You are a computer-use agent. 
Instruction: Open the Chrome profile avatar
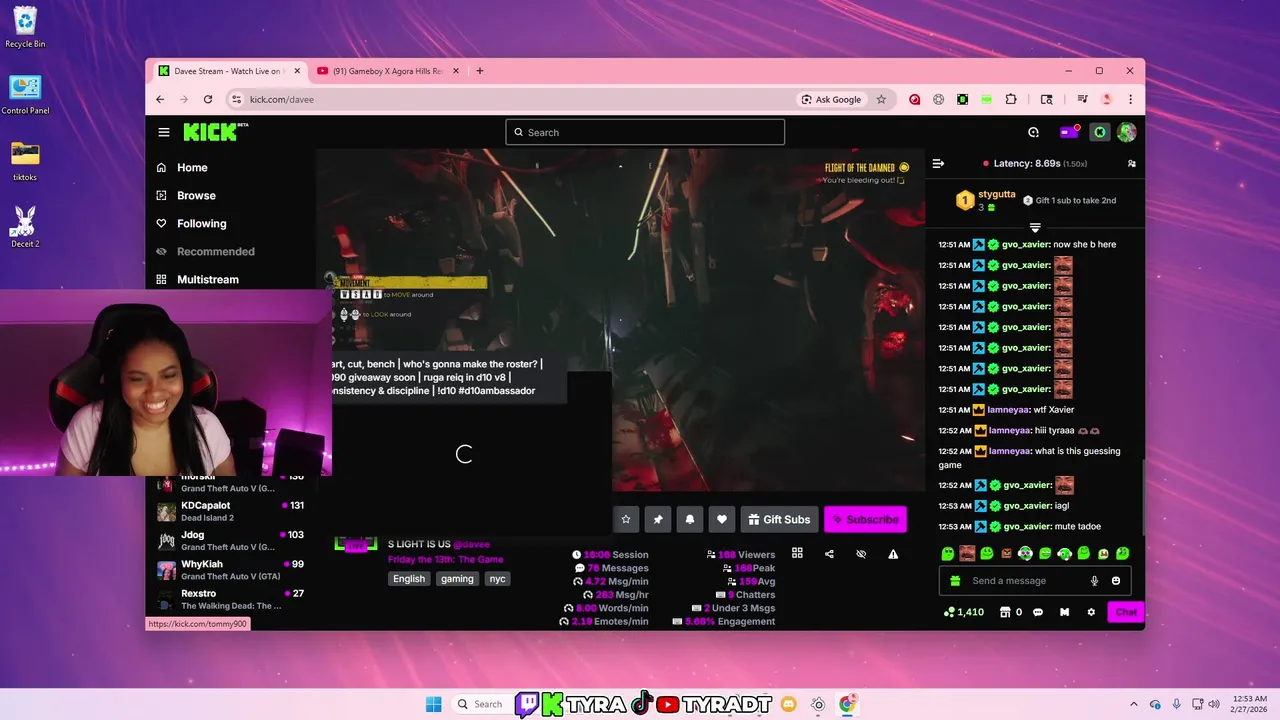pos(1106,99)
